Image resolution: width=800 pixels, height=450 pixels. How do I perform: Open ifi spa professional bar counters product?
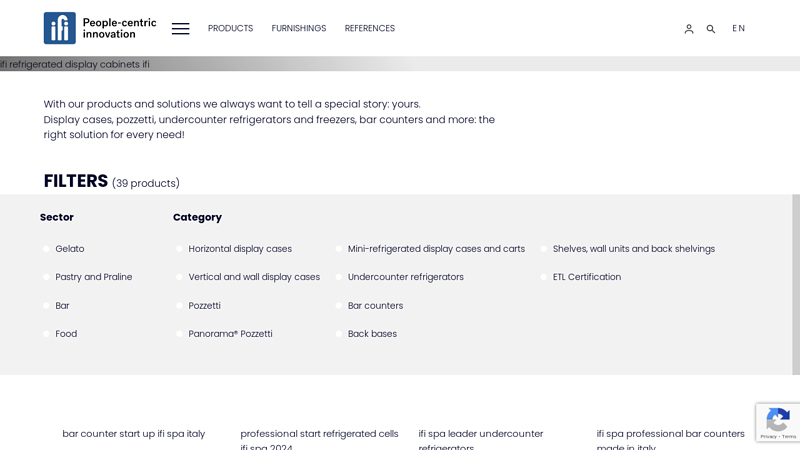670,439
